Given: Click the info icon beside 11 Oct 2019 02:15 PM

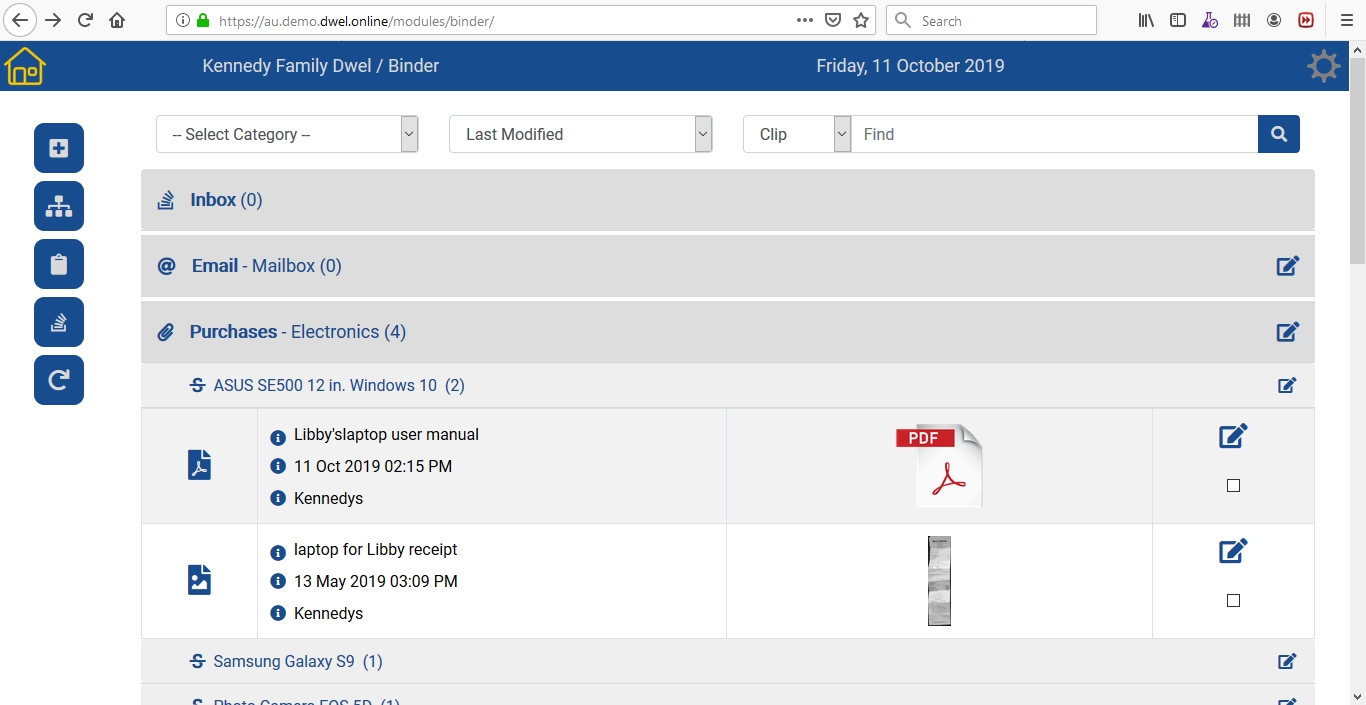Looking at the screenshot, I should tap(278, 467).
